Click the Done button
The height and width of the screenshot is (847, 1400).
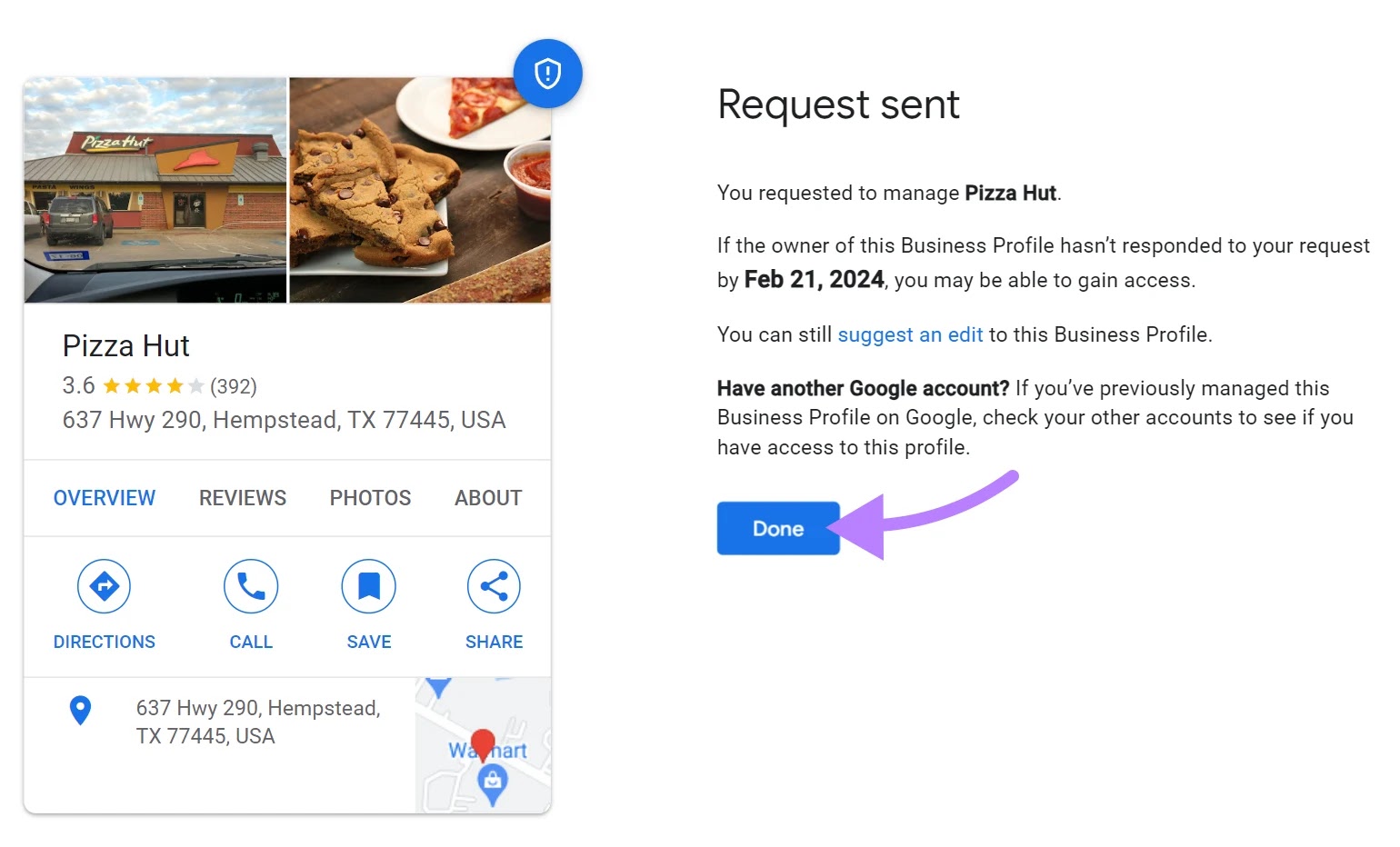(x=778, y=528)
